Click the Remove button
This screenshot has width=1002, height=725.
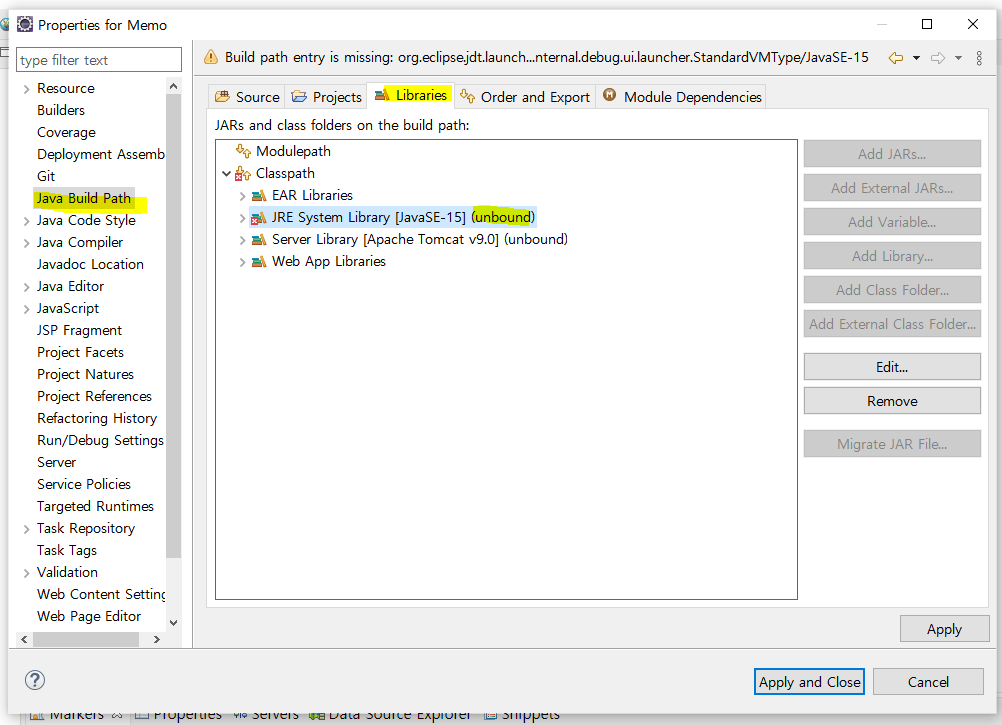point(892,401)
